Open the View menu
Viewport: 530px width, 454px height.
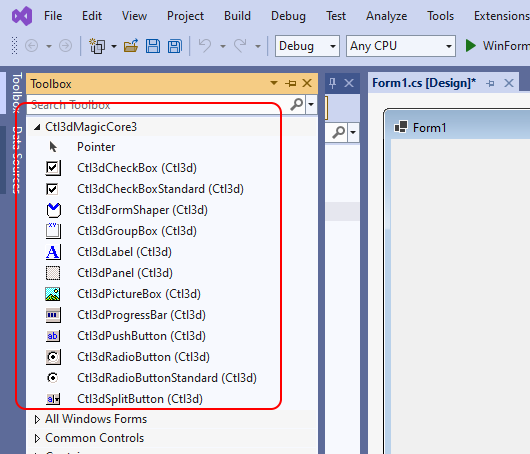134,16
